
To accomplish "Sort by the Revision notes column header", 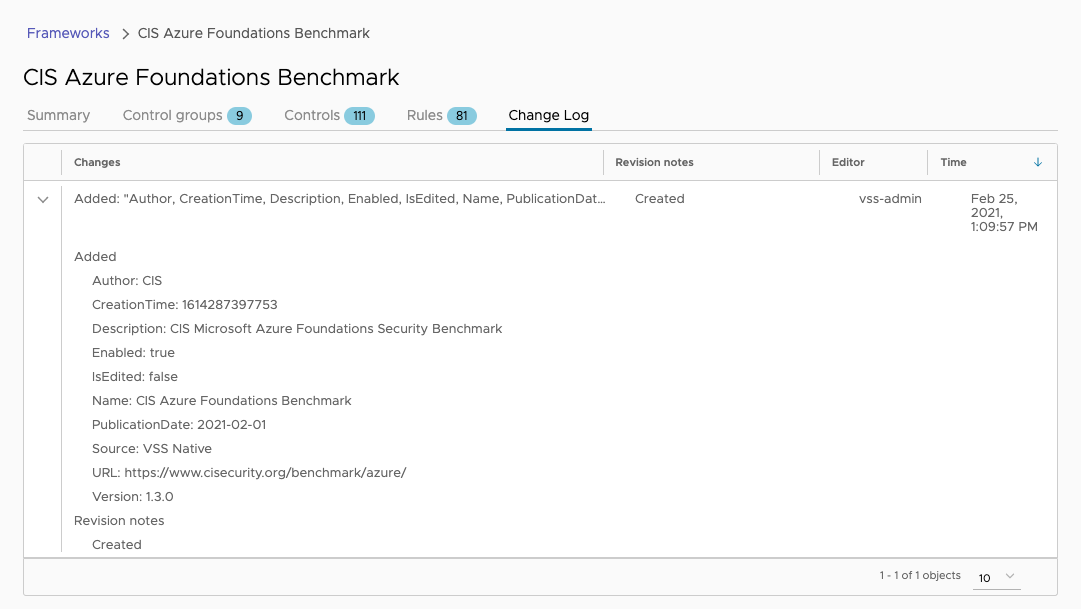I will tap(654, 162).
